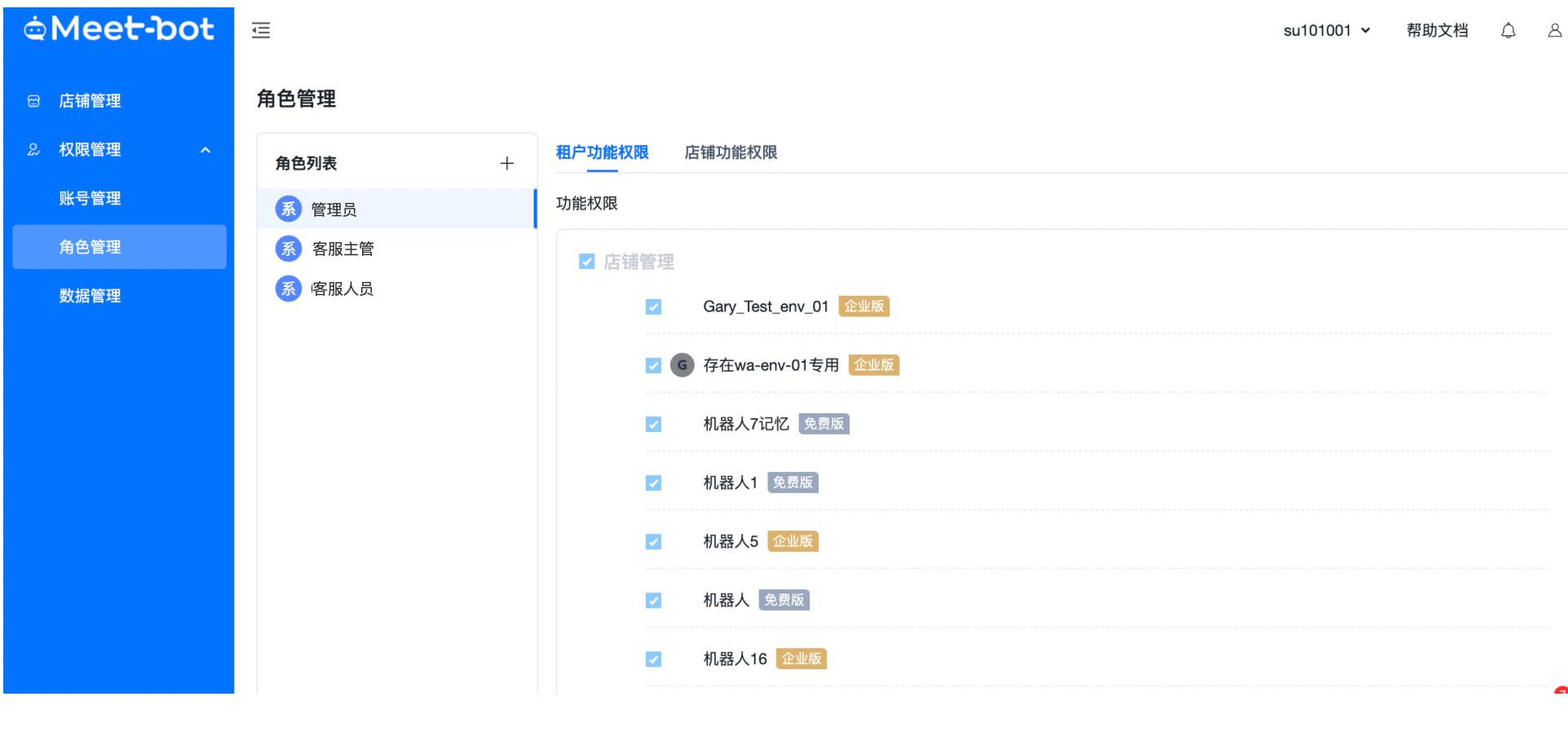The height and width of the screenshot is (736, 1568).
Task: Click 免费版 tag on 机器人7记忆
Action: click(x=824, y=424)
